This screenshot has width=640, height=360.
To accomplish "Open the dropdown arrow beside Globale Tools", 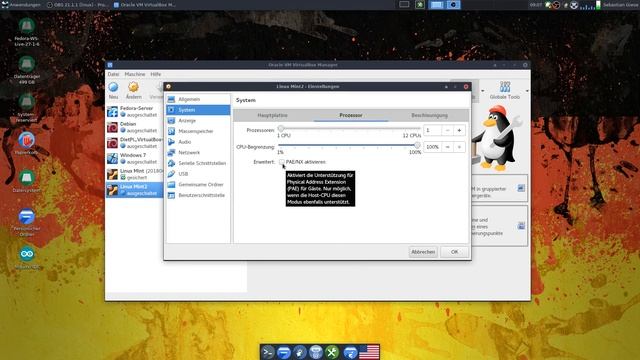I will click(x=527, y=91).
